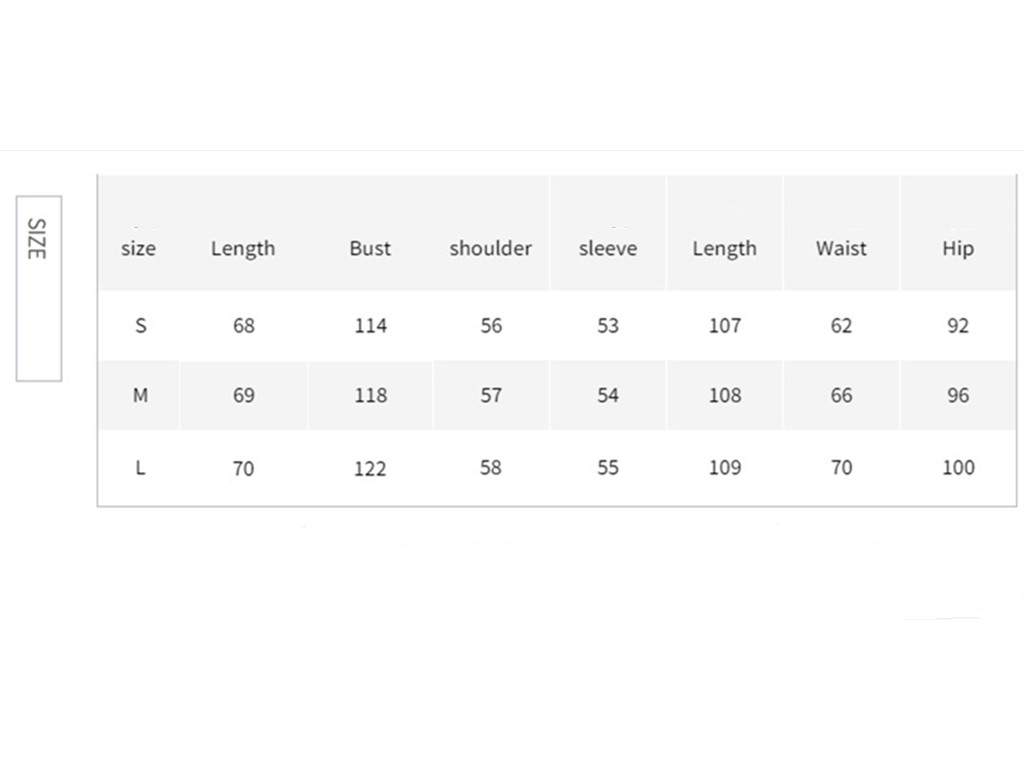Select the length value 107 cell

(725, 325)
